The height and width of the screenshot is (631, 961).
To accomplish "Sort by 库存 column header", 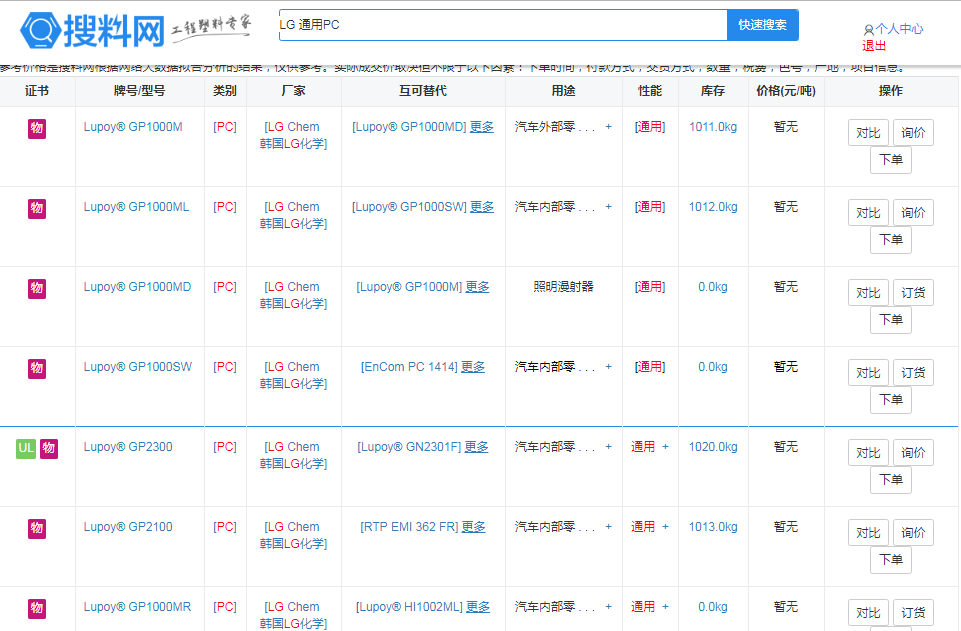I will tap(712, 91).
